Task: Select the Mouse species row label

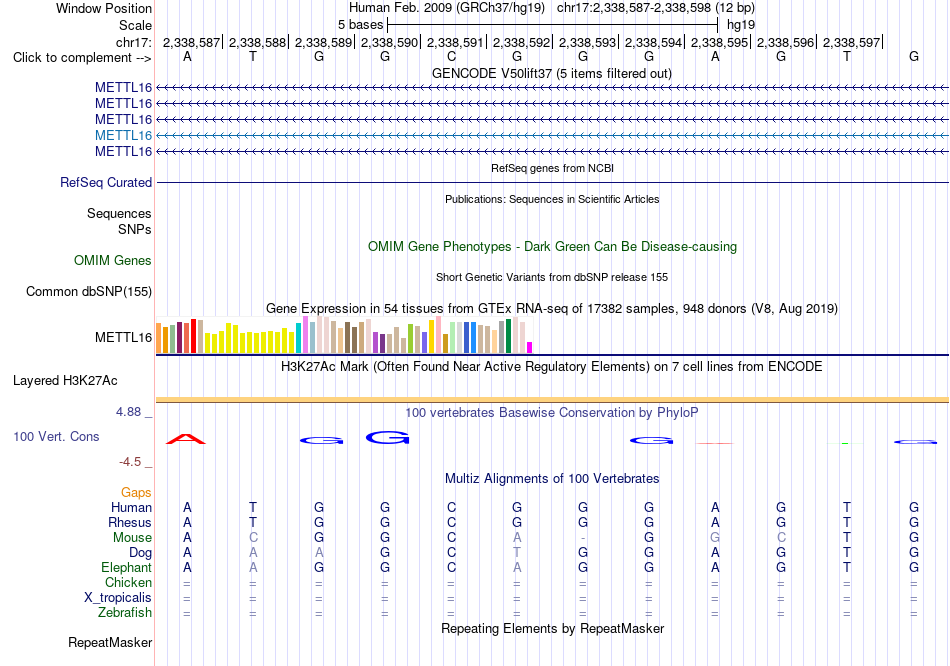Action: pyautogui.click(x=132, y=538)
